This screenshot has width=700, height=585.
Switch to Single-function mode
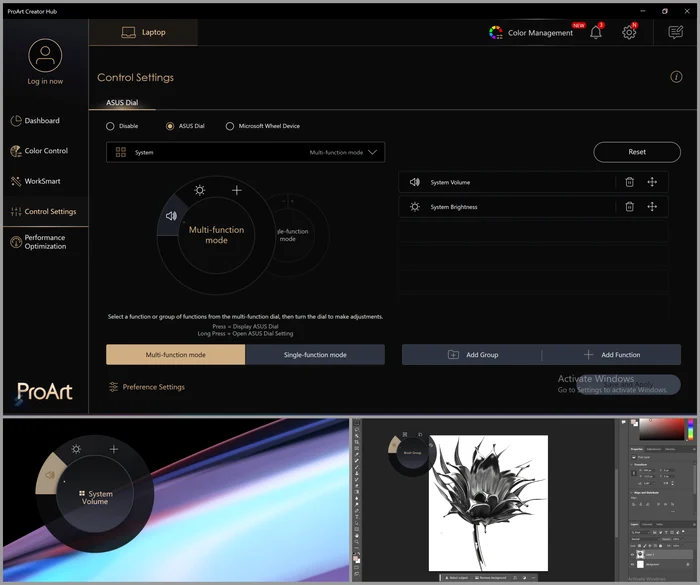(315, 355)
